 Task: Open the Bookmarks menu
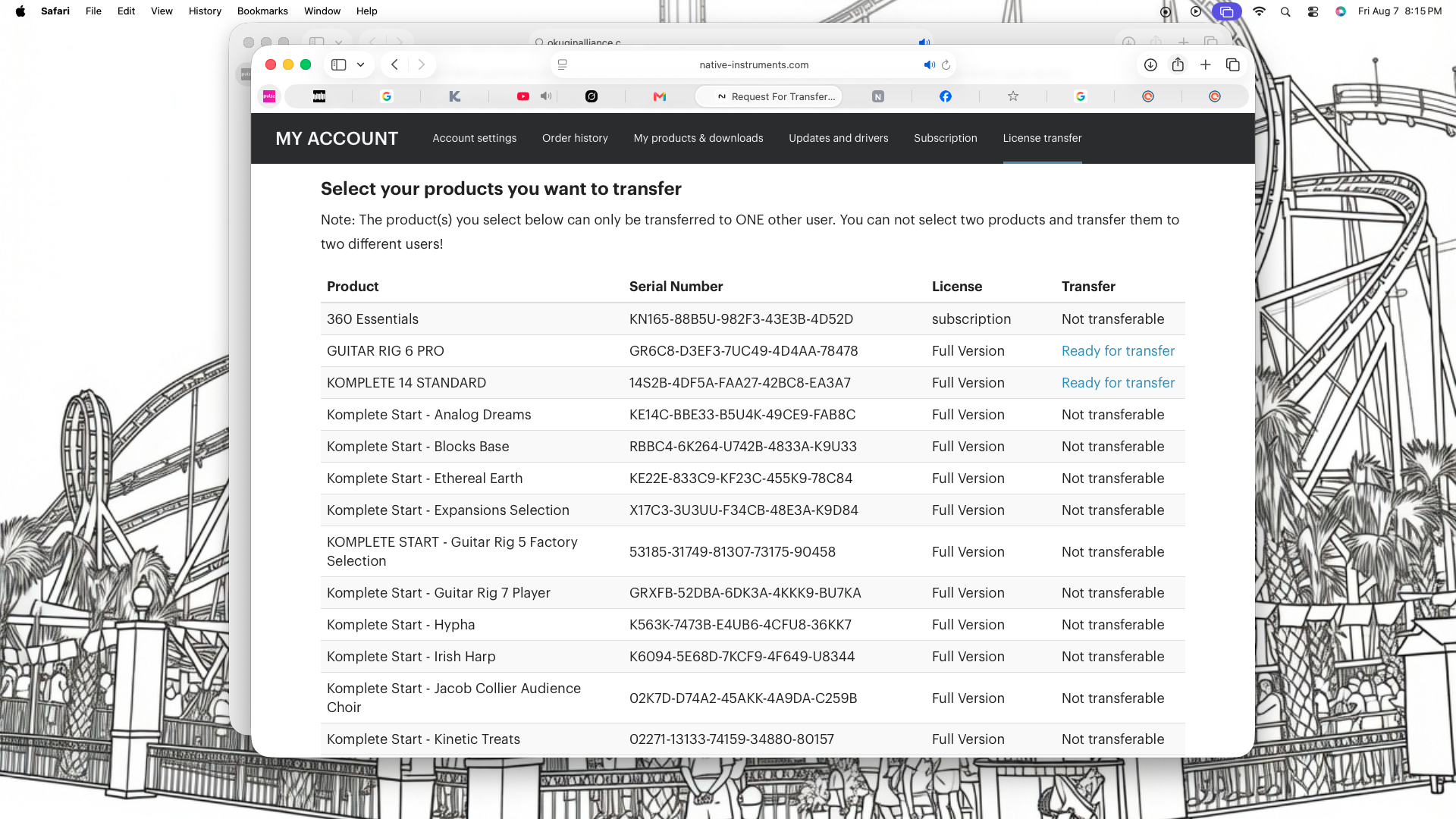tap(262, 11)
